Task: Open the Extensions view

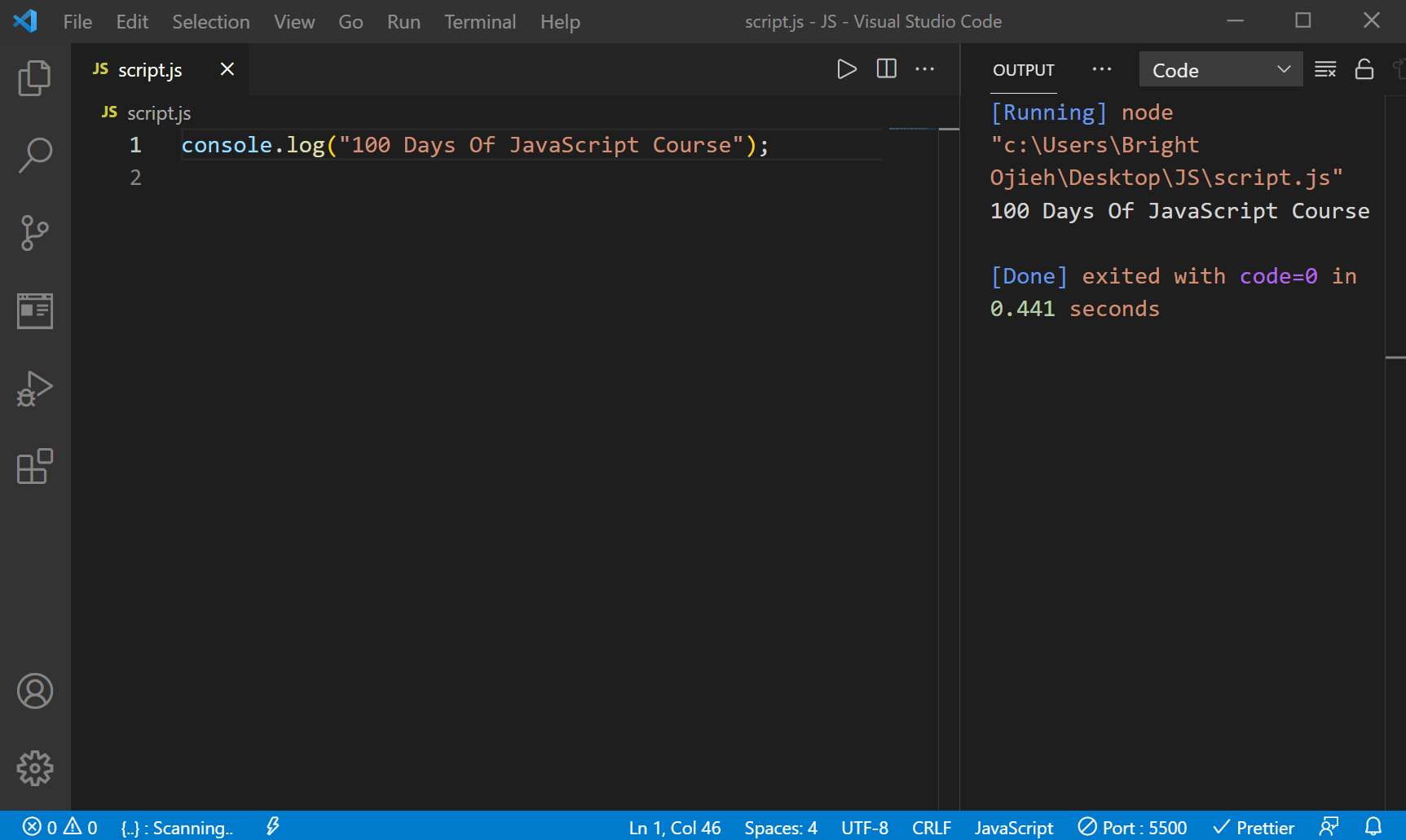Action: coord(33,467)
